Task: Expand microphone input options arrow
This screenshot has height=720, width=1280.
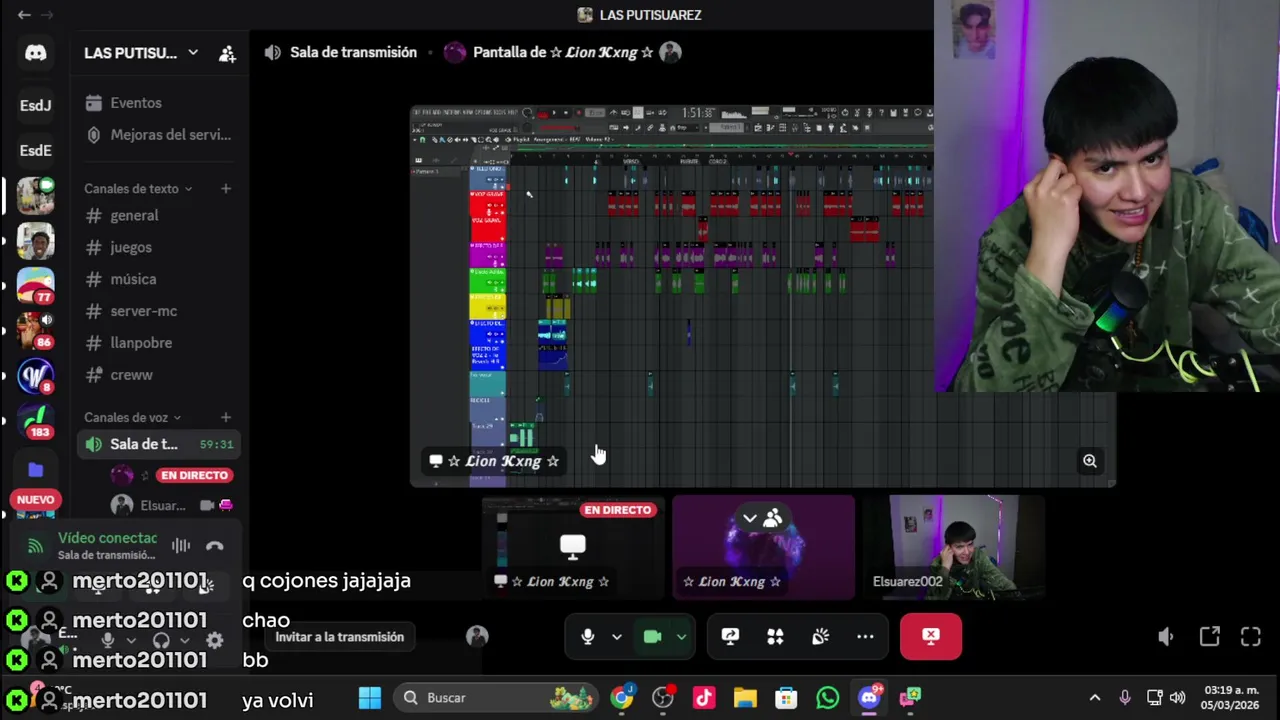Action: point(617,637)
